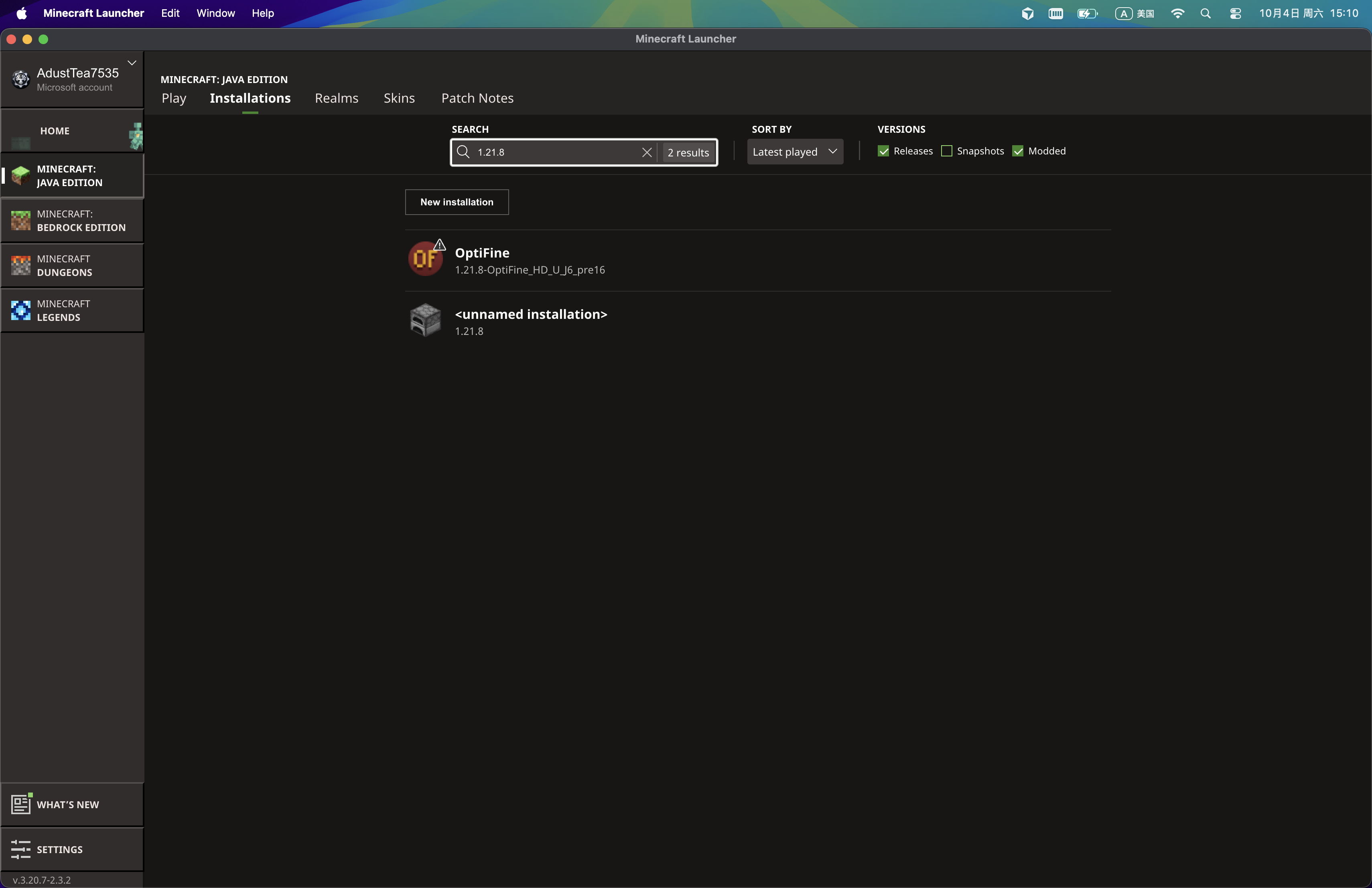Viewport: 1372px width, 888px height.
Task: Click inside the installations search field
Action: pyautogui.click(x=553, y=152)
